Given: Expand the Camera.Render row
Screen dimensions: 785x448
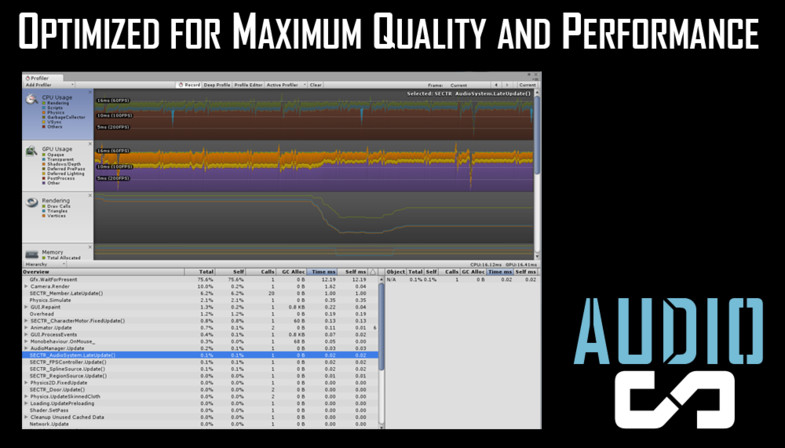Looking at the screenshot, I should pos(26,286).
